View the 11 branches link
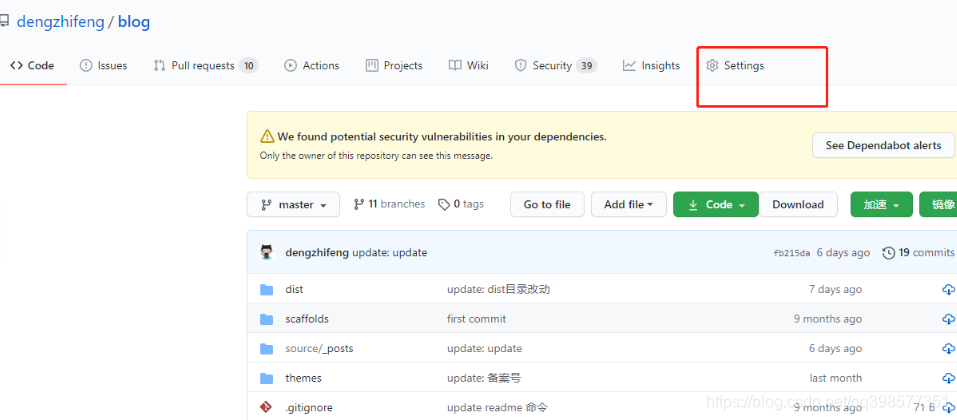The height and width of the screenshot is (420, 957). click(389, 204)
